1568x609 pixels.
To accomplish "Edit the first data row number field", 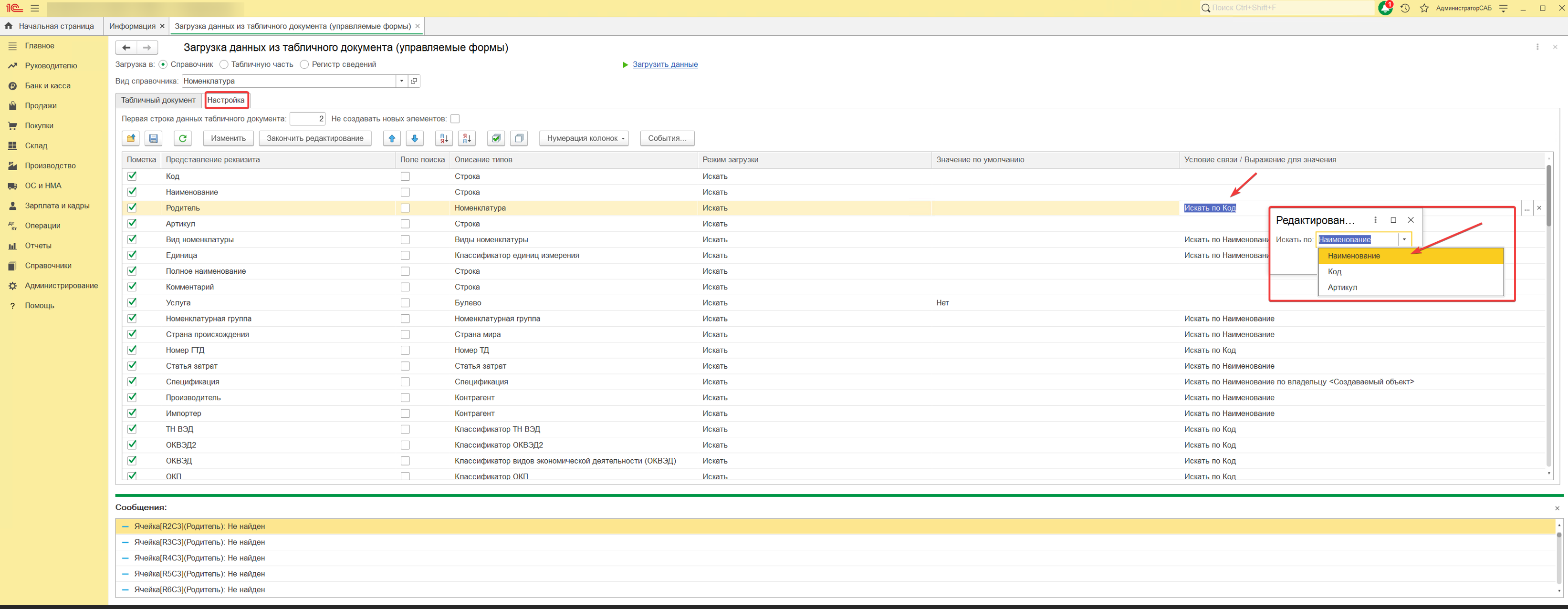I will click(307, 119).
